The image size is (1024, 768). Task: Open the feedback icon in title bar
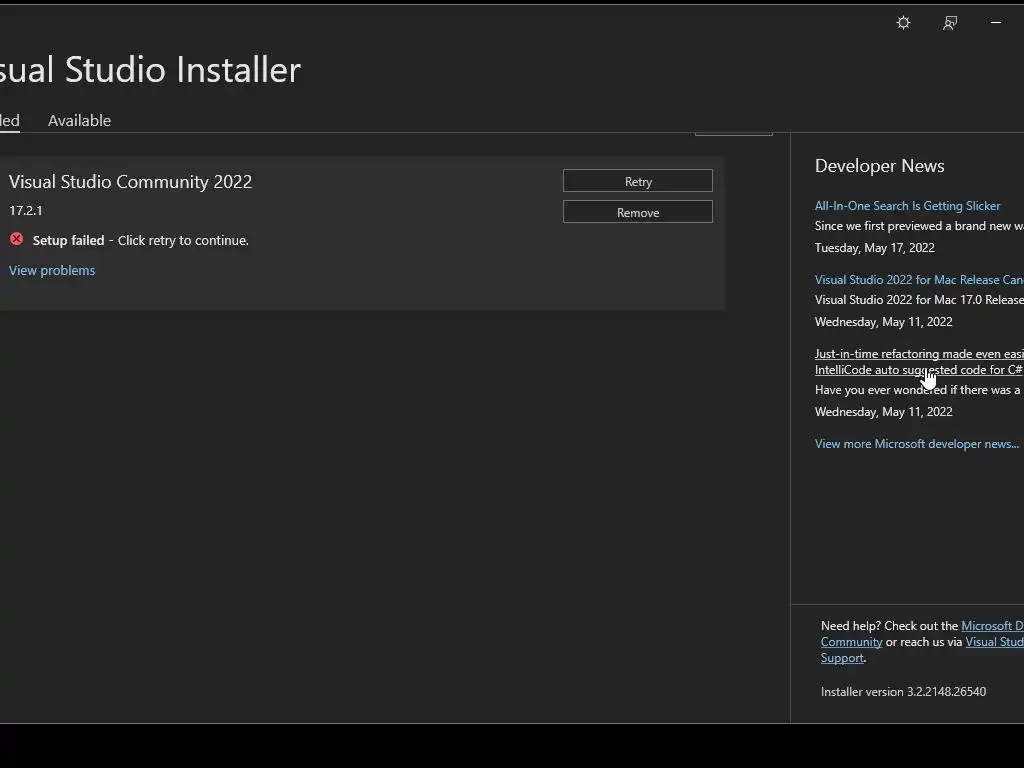click(x=950, y=23)
